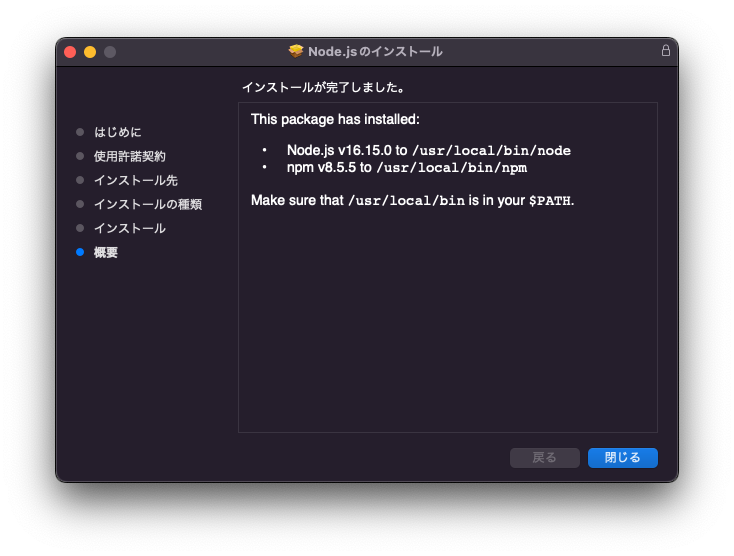This screenshot has width=734, height=556.
Task: Click the path /usr/local/bin/npm
Action: pyautogui.click(x=452, y=168)
